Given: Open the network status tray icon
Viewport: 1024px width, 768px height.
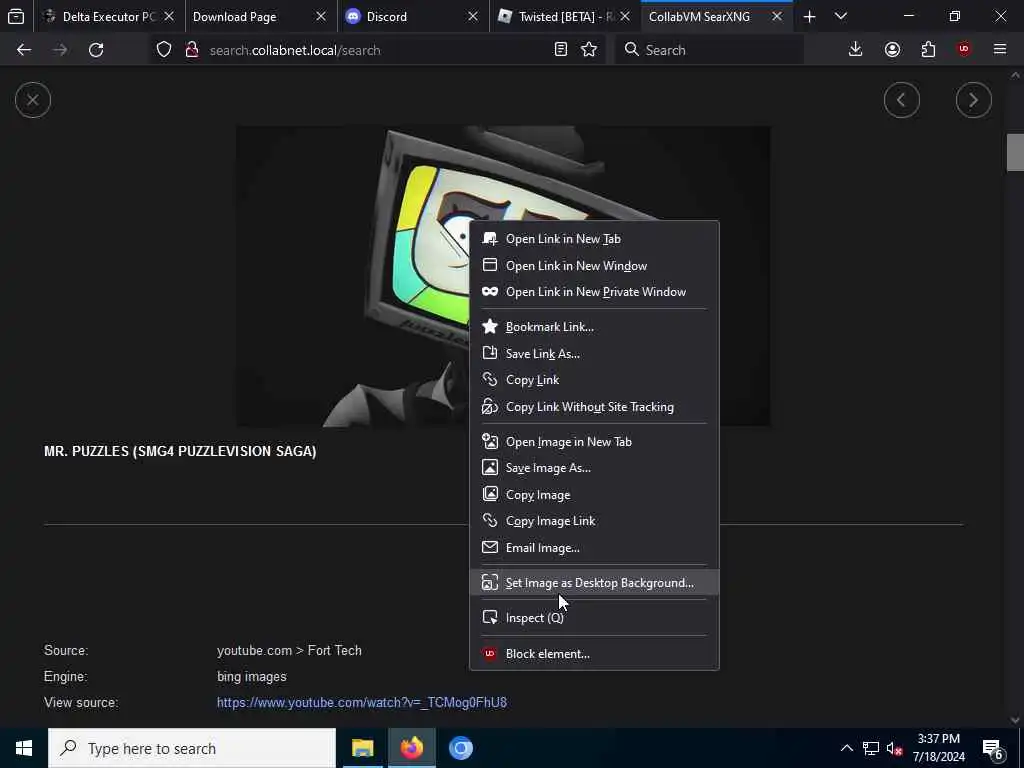Looking at the screenshot, I should 871,748.
